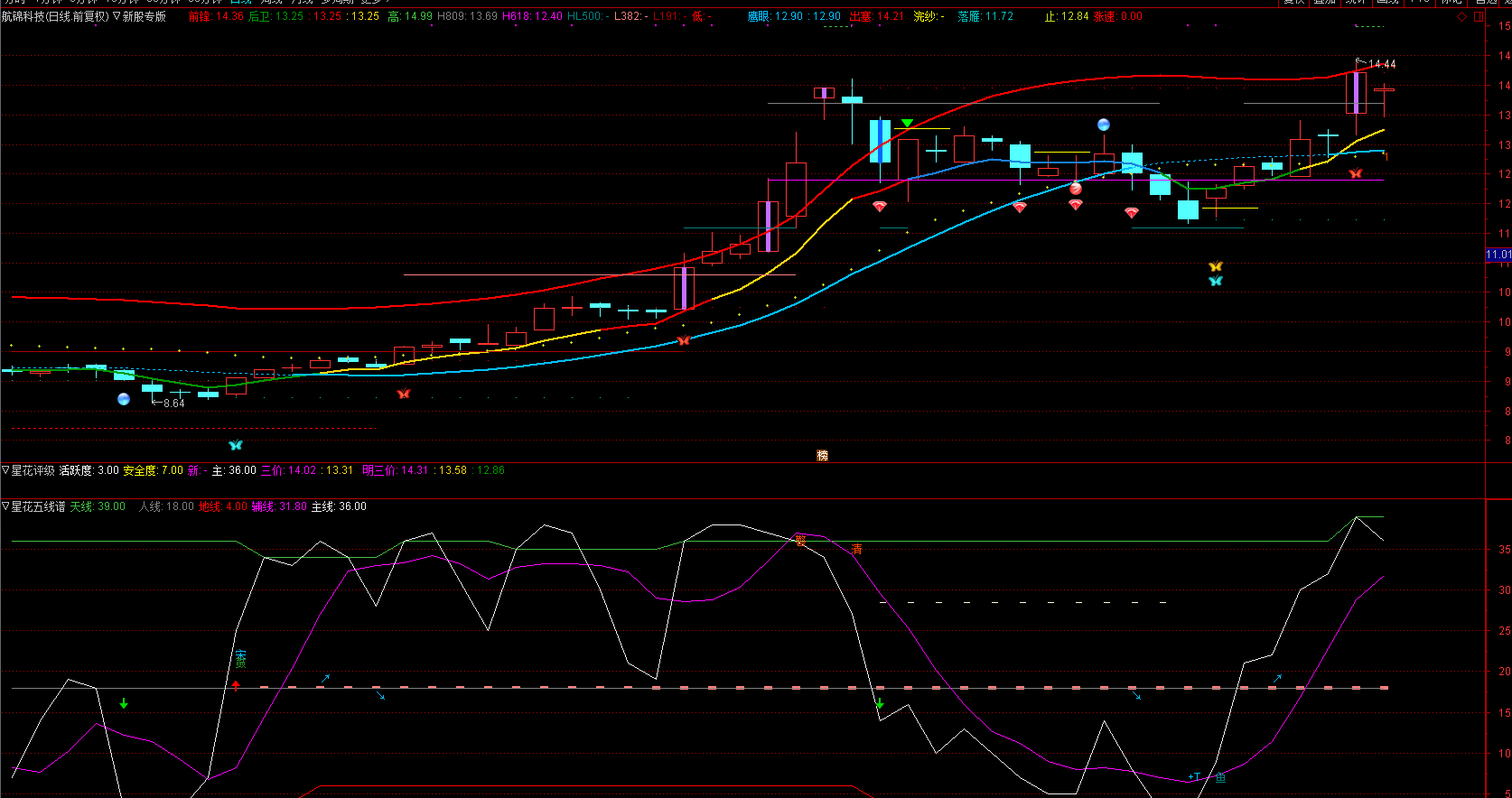
Task: Click the 辅线: 31.80 value
Action: pos(279,506)
